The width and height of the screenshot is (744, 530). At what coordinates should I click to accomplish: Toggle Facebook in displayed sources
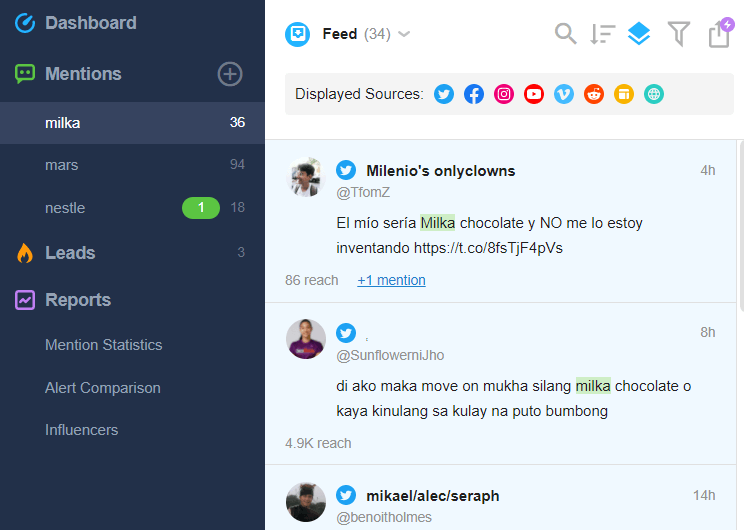474,94
